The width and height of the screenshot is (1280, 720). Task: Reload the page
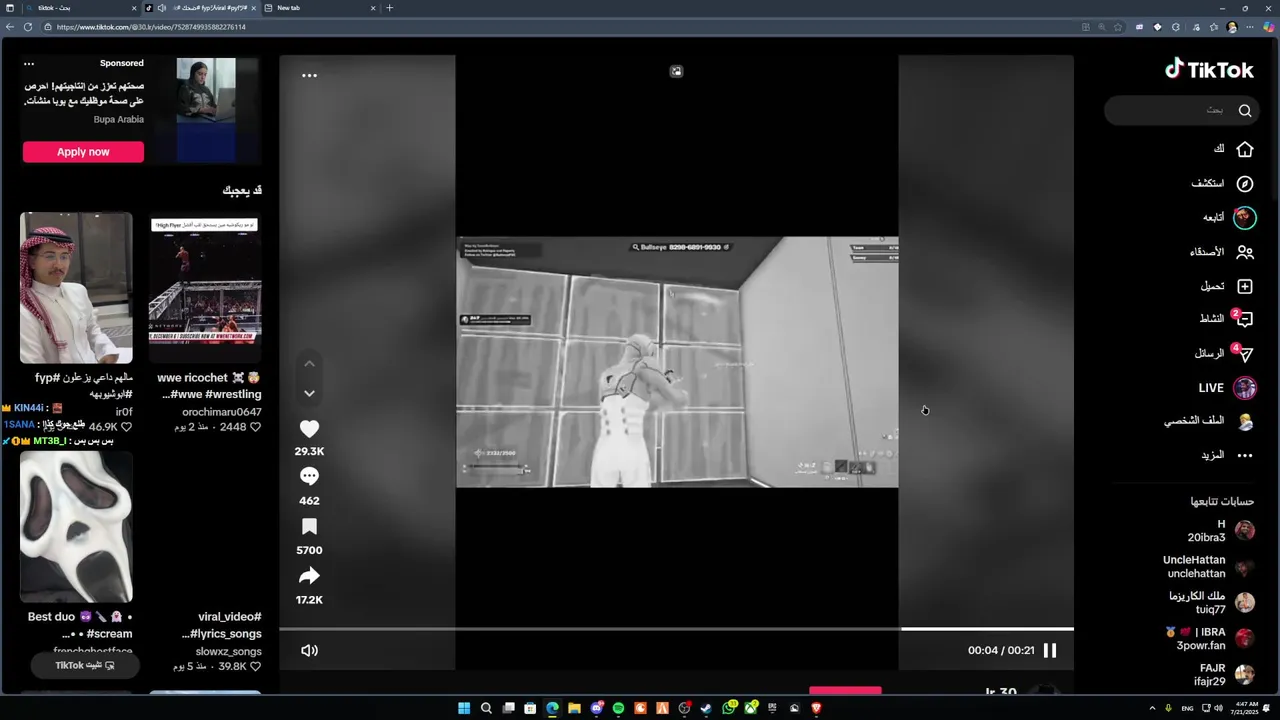click(x=28, y=27)
